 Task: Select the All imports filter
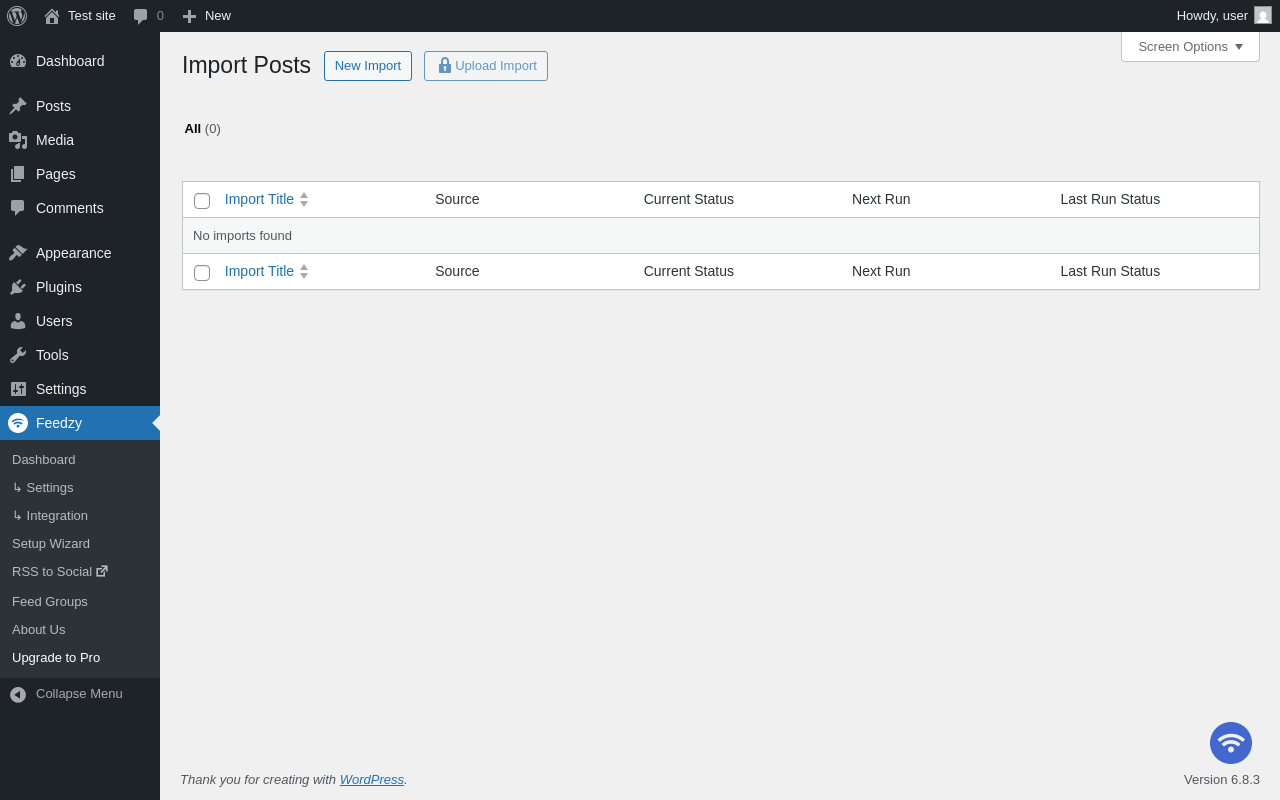[193, 128]
